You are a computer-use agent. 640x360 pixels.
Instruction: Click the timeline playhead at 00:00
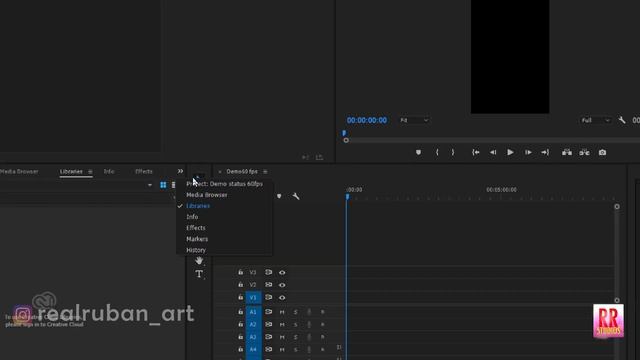347,197
